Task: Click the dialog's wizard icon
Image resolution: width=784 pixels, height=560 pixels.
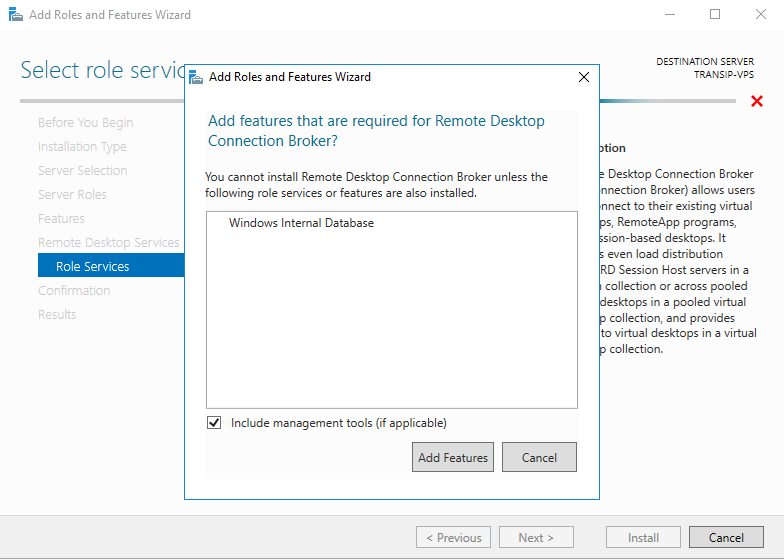Action: [196, 78]
